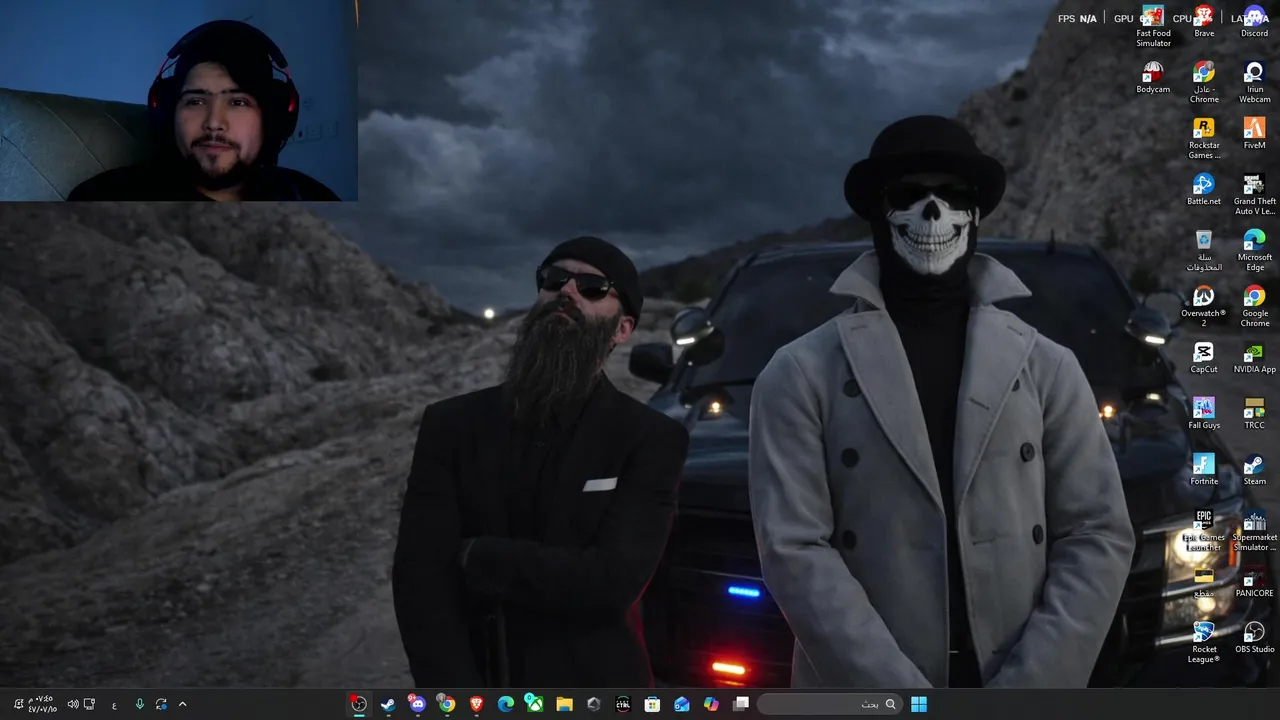Image resolution: width=1280 pixels, height=720 pixels.
Task: Select the Battle.net desktop icon
Action: pos(1204,190)
